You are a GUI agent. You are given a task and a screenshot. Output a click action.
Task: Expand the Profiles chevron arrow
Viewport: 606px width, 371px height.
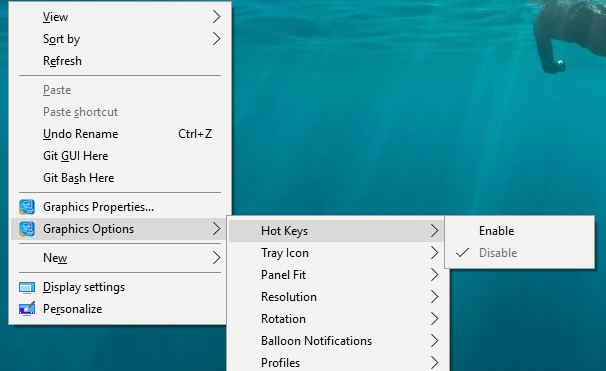point(434,362)
